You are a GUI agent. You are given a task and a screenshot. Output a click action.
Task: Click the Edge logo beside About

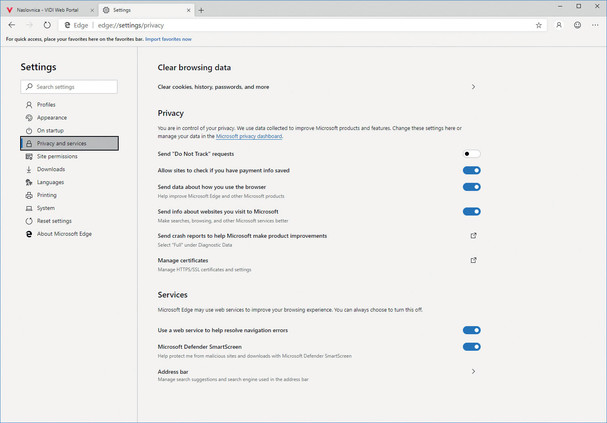(x=29, y=234)
